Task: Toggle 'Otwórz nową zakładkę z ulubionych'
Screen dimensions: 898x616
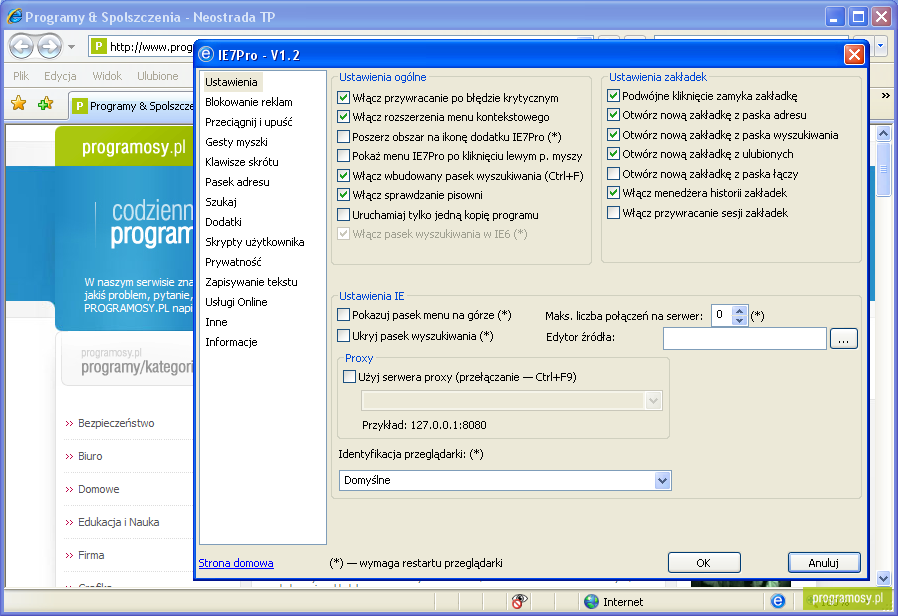Action: tap(613, 153)
